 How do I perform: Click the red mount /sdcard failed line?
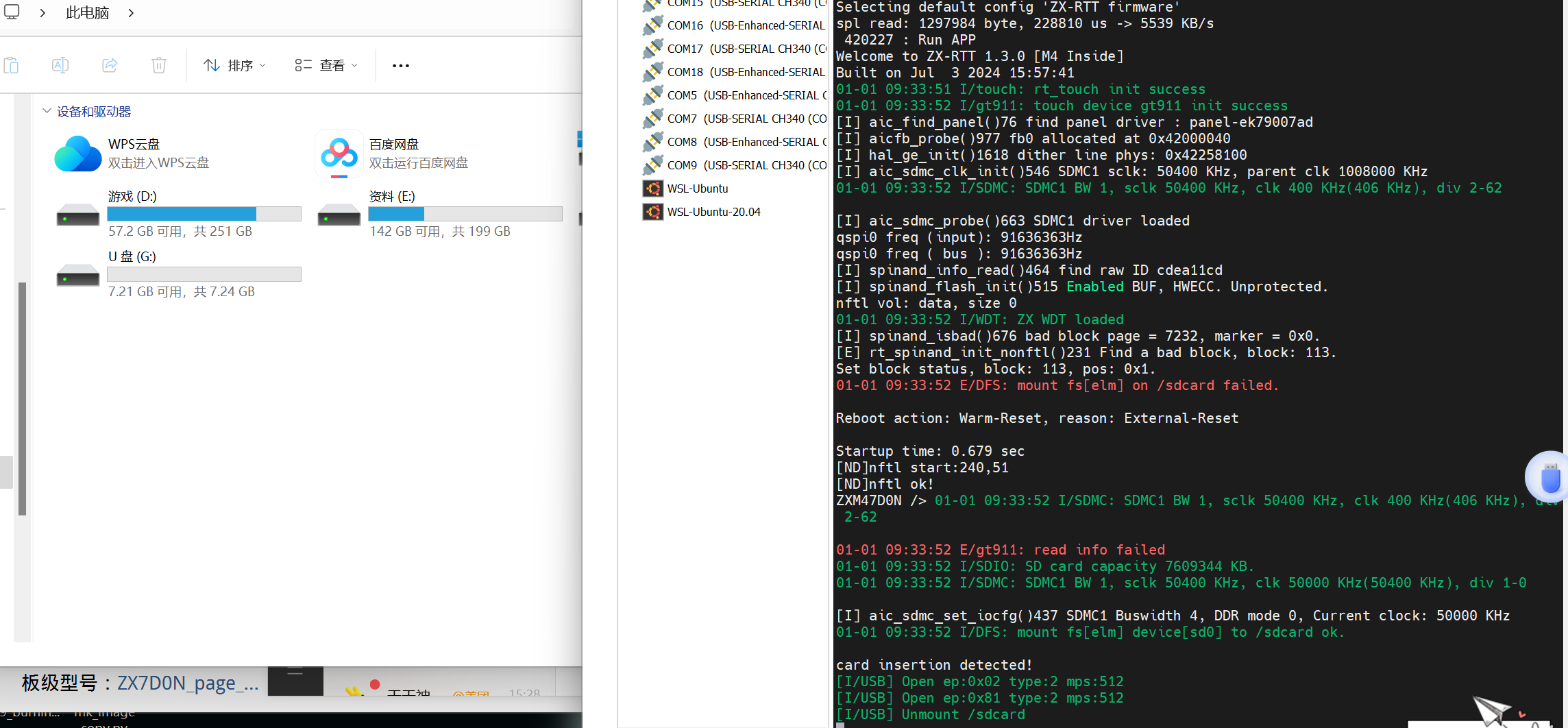[1057, 385]
